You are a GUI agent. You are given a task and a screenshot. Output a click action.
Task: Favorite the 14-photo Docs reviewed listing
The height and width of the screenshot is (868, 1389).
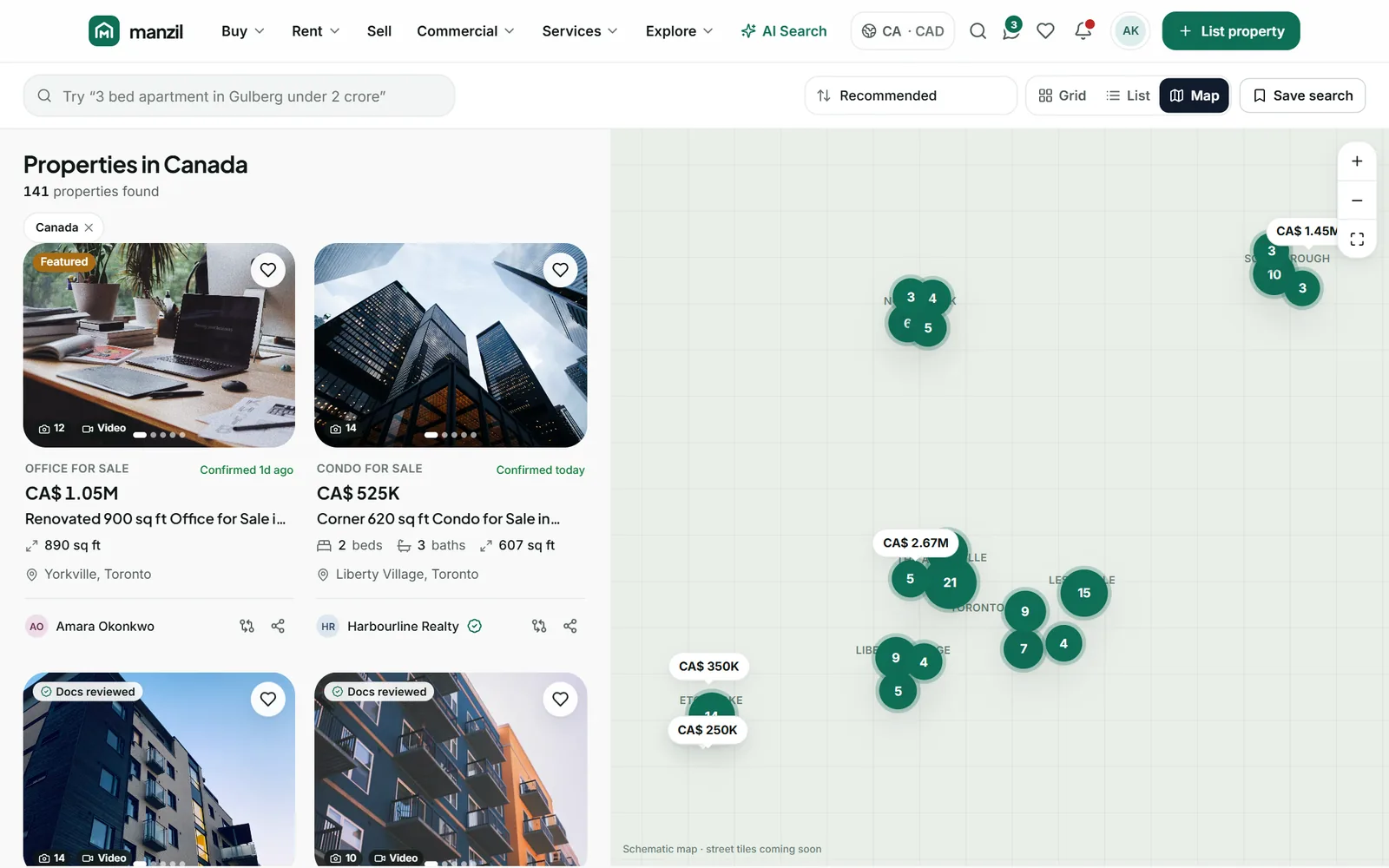[268, 699]
